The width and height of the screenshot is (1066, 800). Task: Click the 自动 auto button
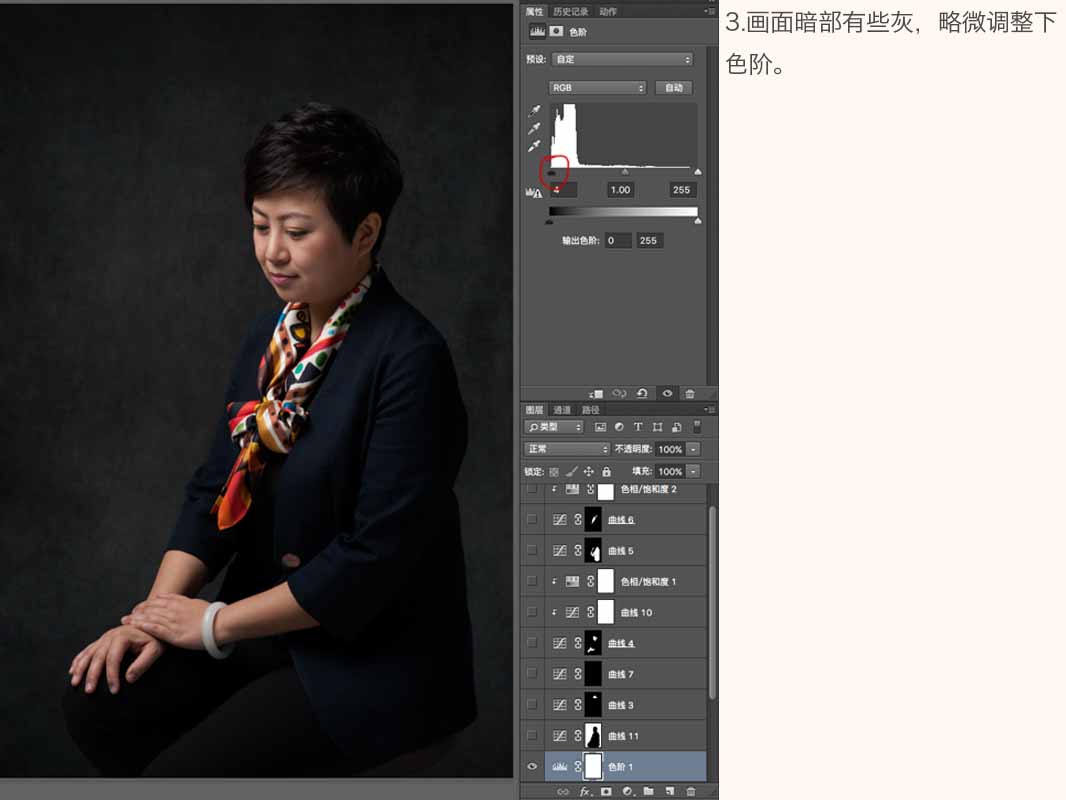coord(674,88)
